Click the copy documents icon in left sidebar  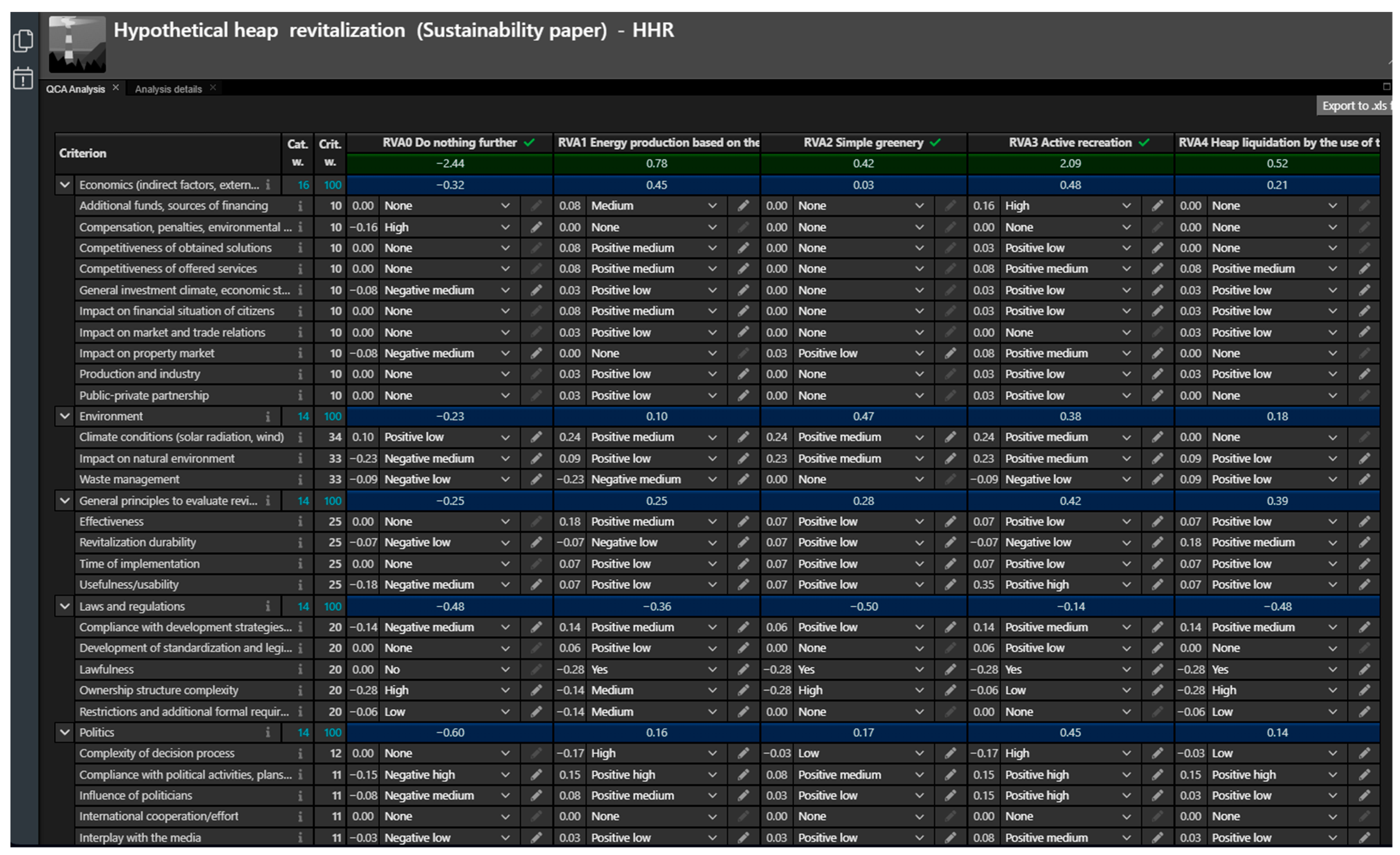click(x=23, y=41)
